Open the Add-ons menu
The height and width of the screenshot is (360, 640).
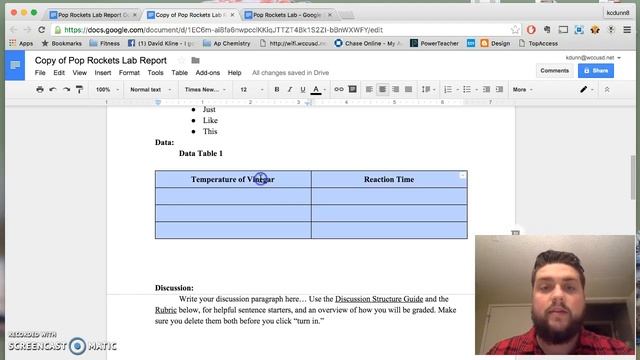207,73
